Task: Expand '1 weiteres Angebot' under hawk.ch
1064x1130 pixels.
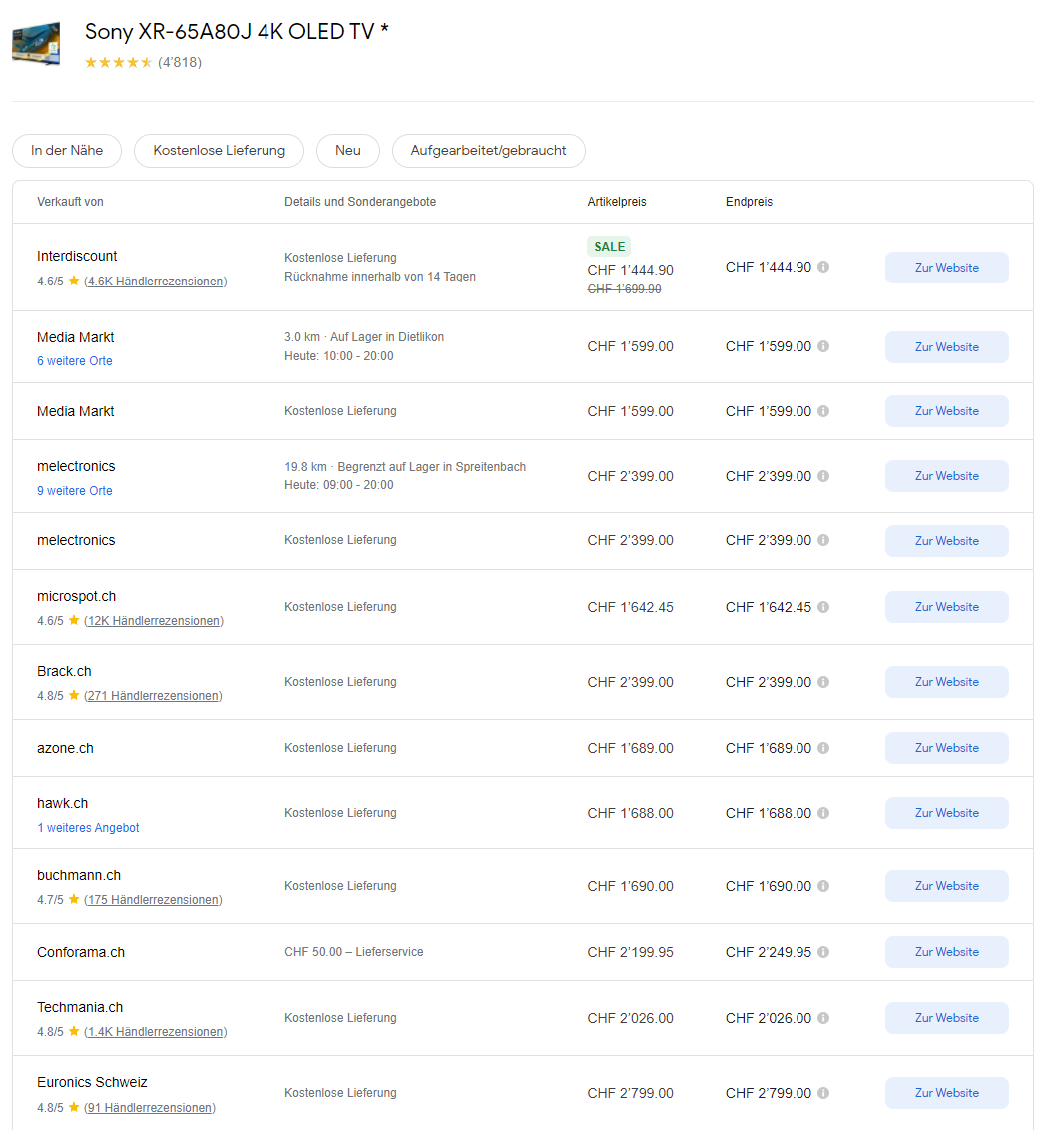Action: pyautogui.click(x=88, y=828)
